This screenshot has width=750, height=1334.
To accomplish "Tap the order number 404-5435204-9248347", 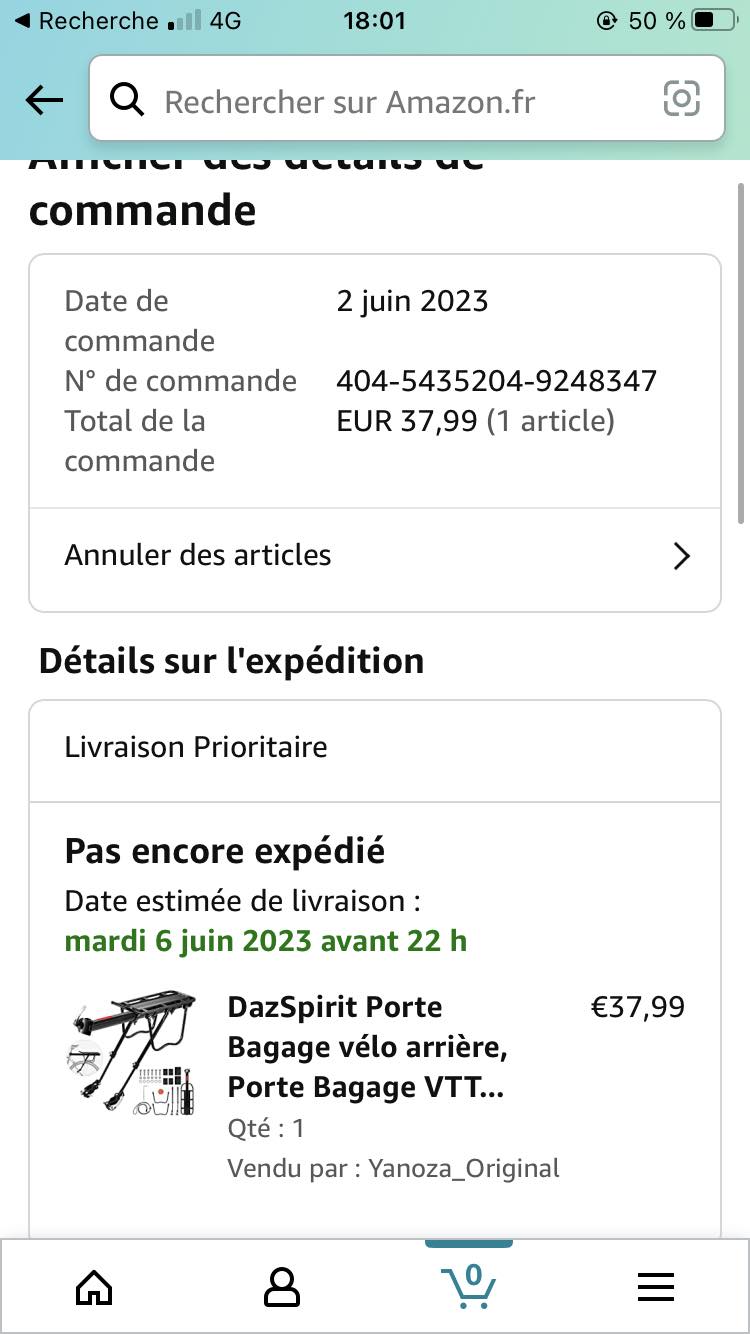I will coord(496,381).
